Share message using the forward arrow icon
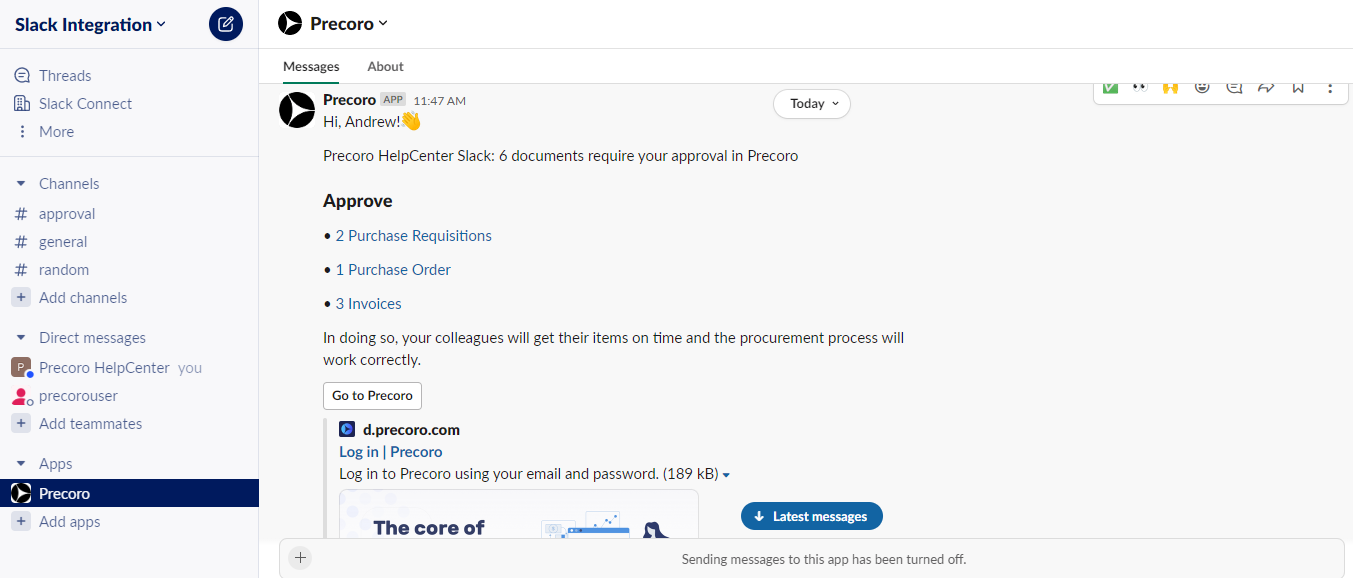The width and height of the screenshot is (1353, 578). coord(1266,88)
